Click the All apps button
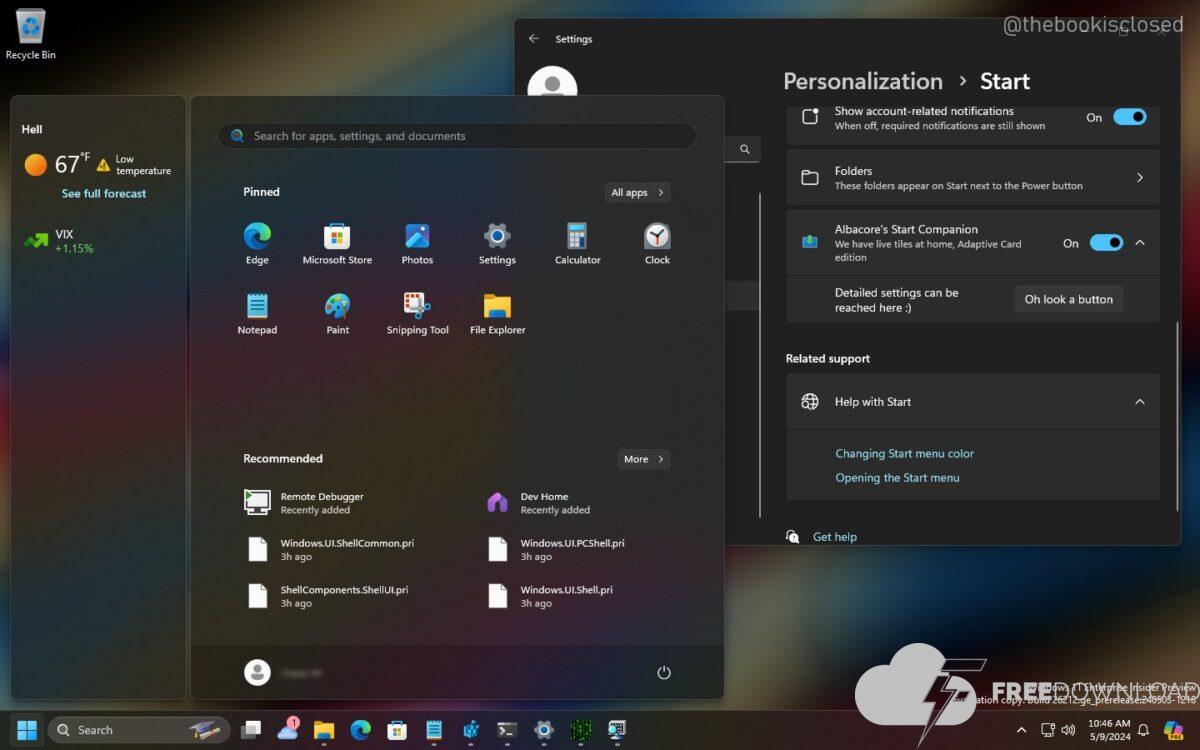Viewport: 1200px width, 750px height. (637, 192)
